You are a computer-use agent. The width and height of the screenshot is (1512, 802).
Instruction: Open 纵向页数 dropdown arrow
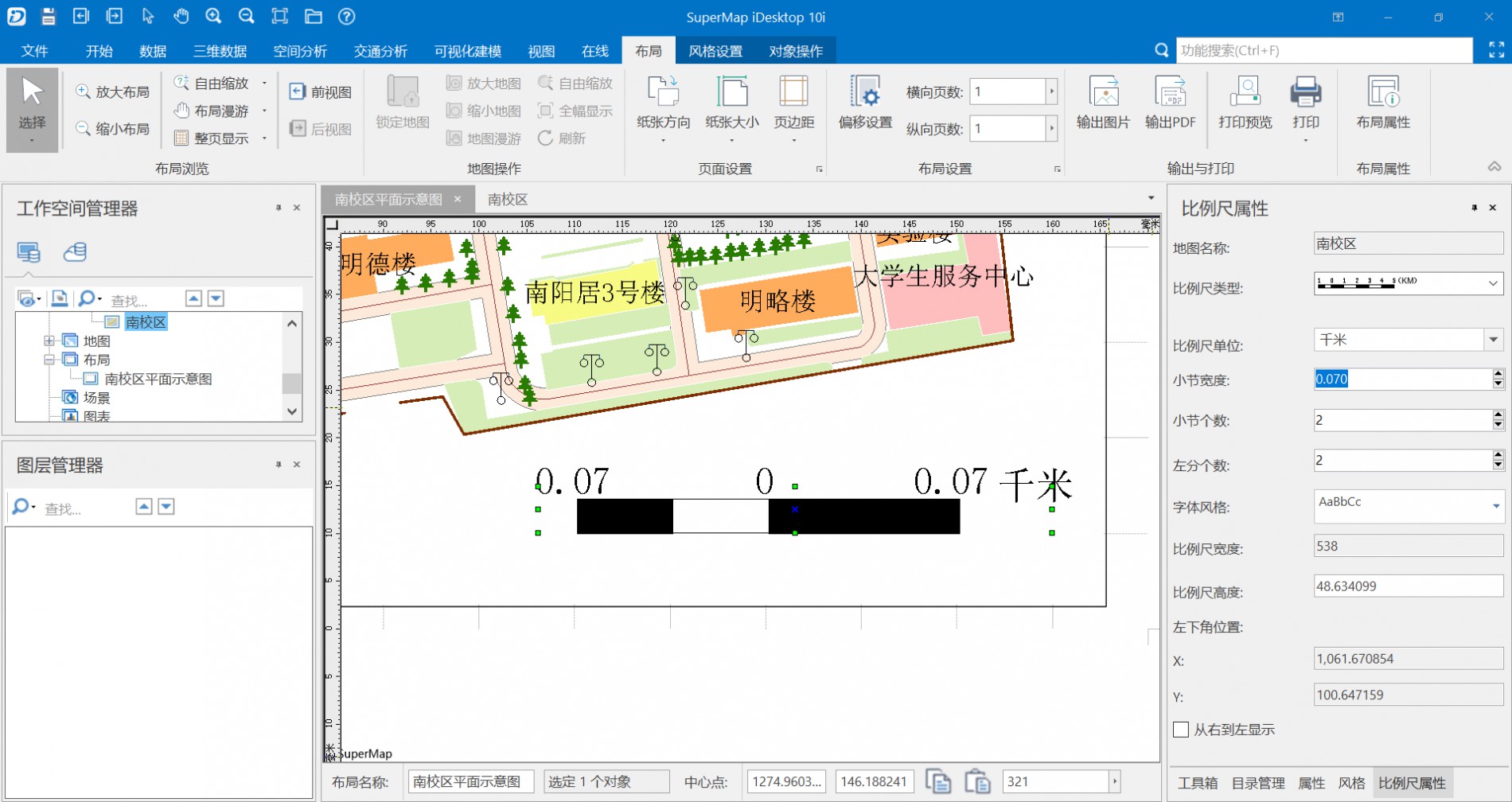(1051, 128)
